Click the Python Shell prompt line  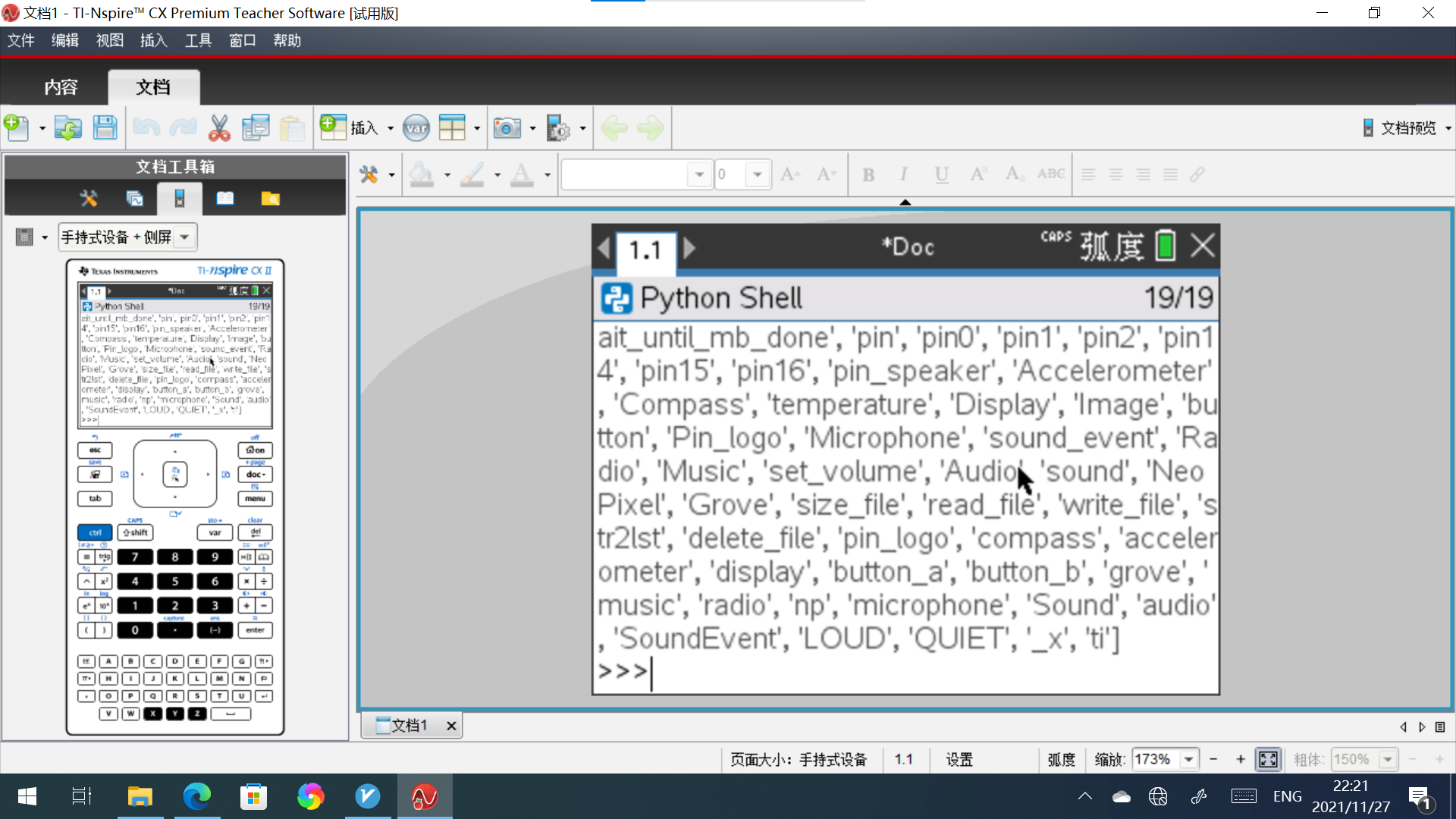(905, 672)
